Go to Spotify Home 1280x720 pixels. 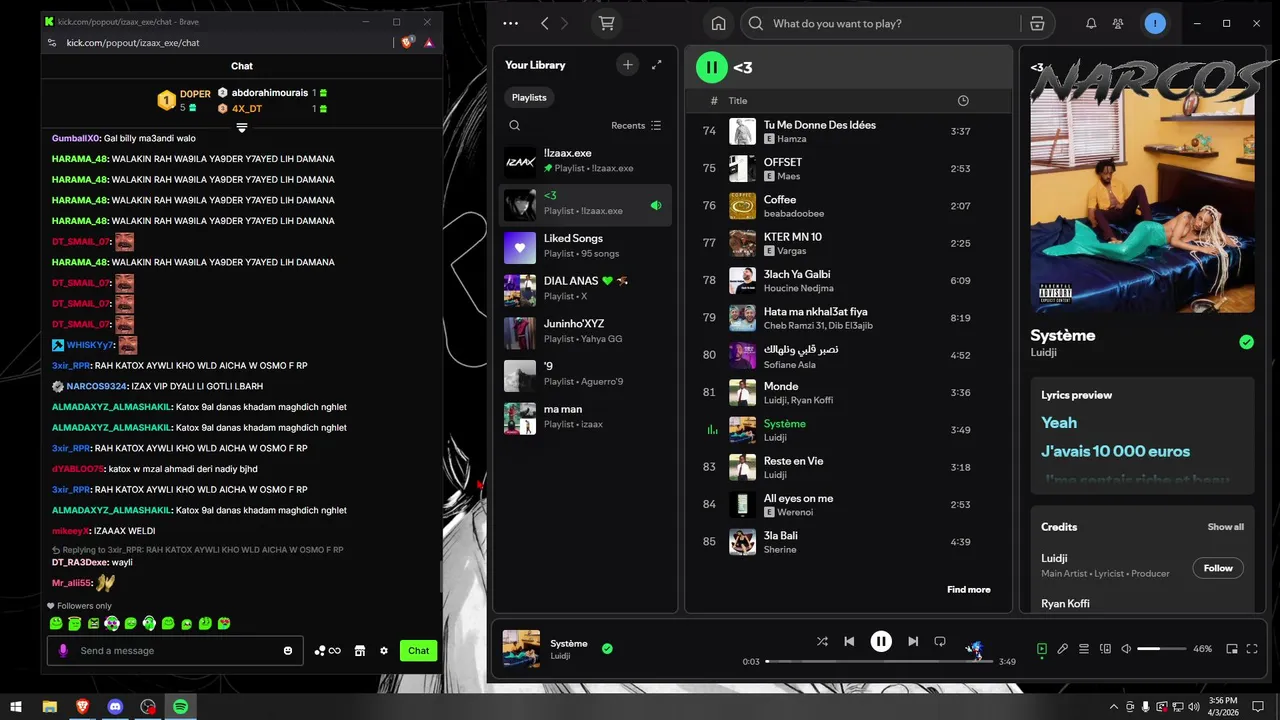[x=718, y=23]
